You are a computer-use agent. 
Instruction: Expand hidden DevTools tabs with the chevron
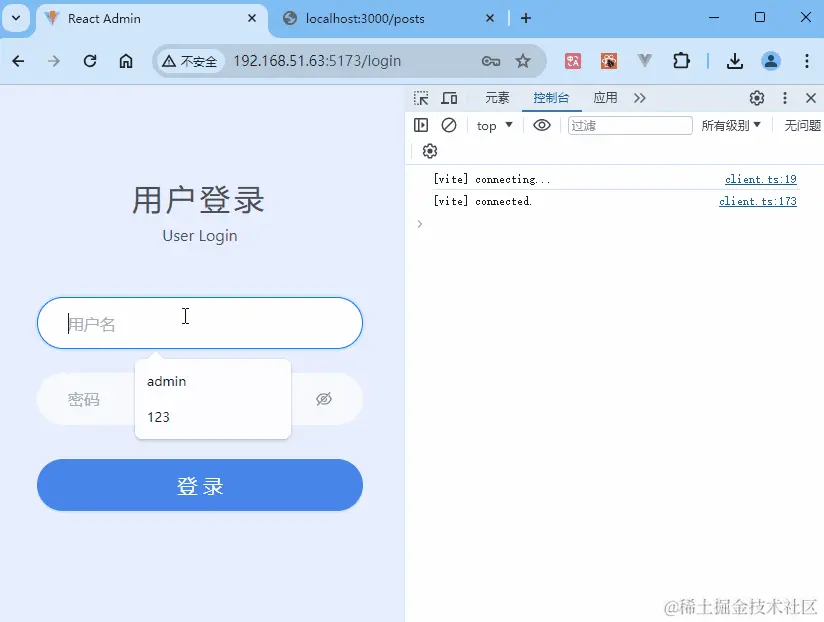coord(640,97)
